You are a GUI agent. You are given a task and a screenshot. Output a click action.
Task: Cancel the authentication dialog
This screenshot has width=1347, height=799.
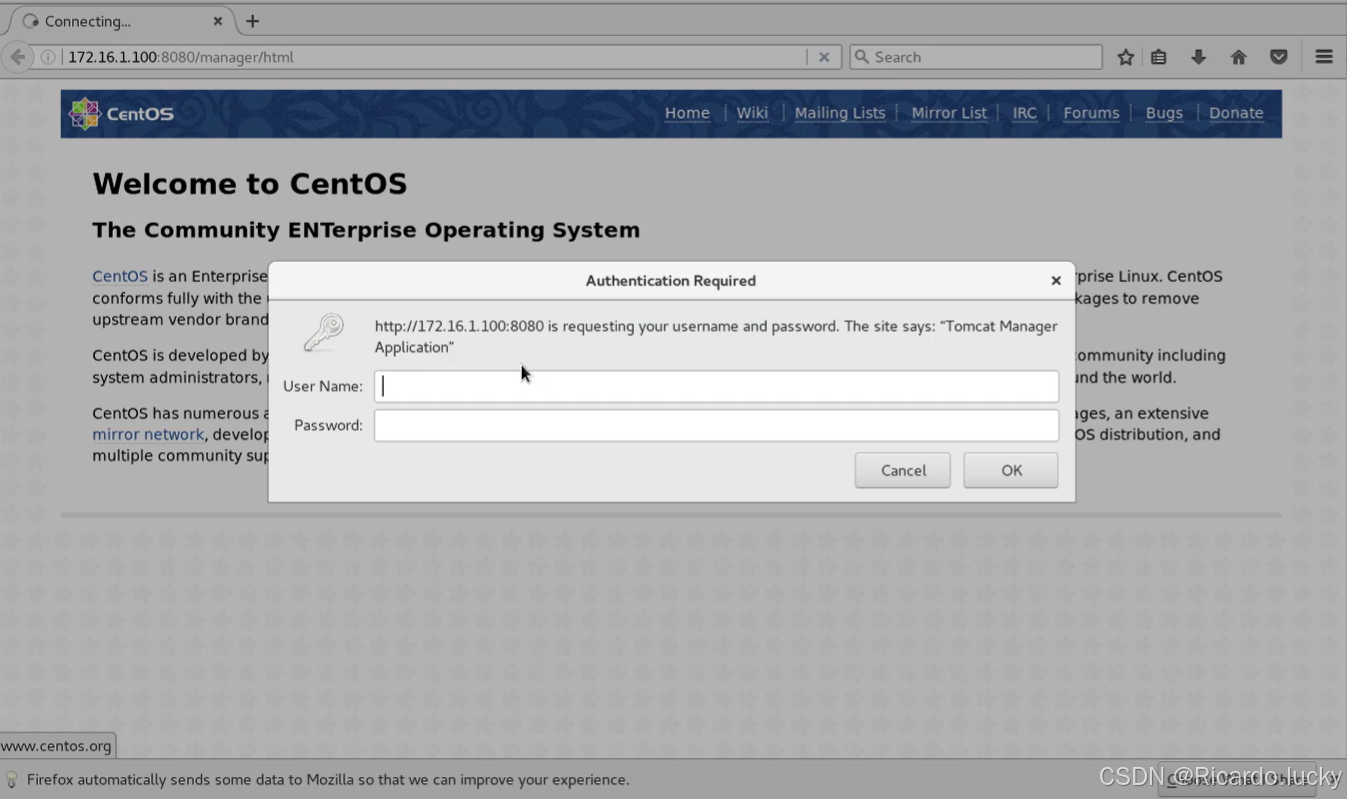point(903,470)
